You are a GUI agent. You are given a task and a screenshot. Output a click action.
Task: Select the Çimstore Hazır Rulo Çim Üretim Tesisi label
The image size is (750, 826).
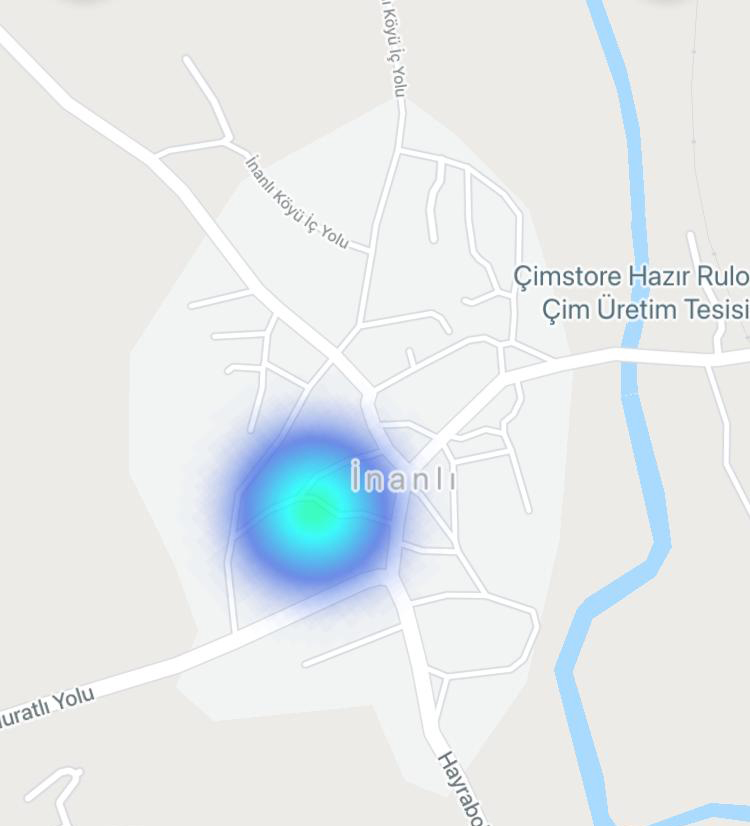[631, 293]
